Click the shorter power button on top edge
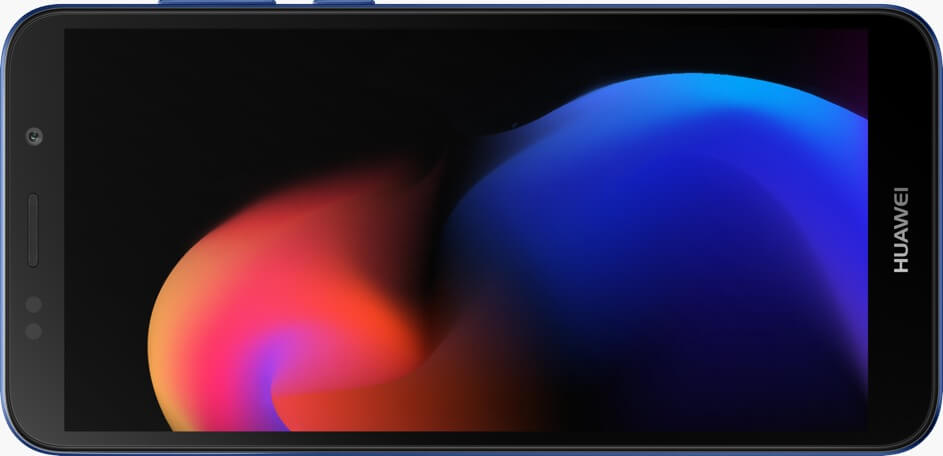 pos(343,2)
